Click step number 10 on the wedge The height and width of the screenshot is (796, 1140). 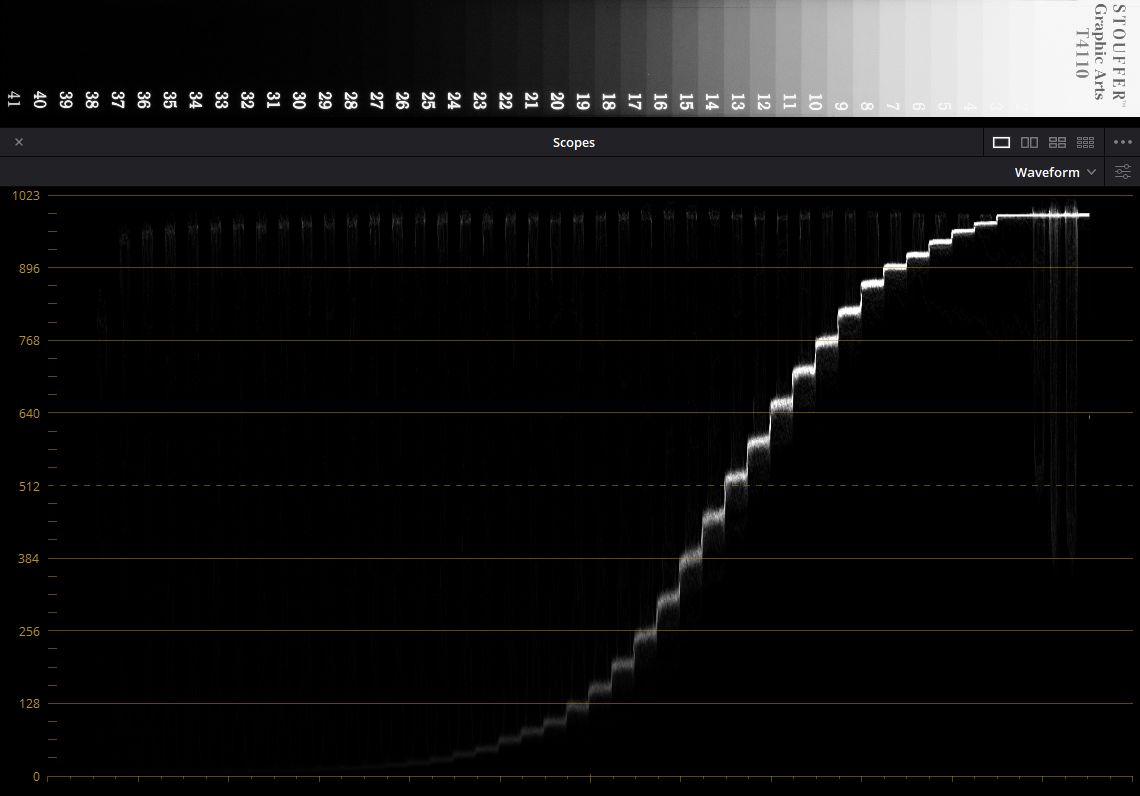pos(815,102)
